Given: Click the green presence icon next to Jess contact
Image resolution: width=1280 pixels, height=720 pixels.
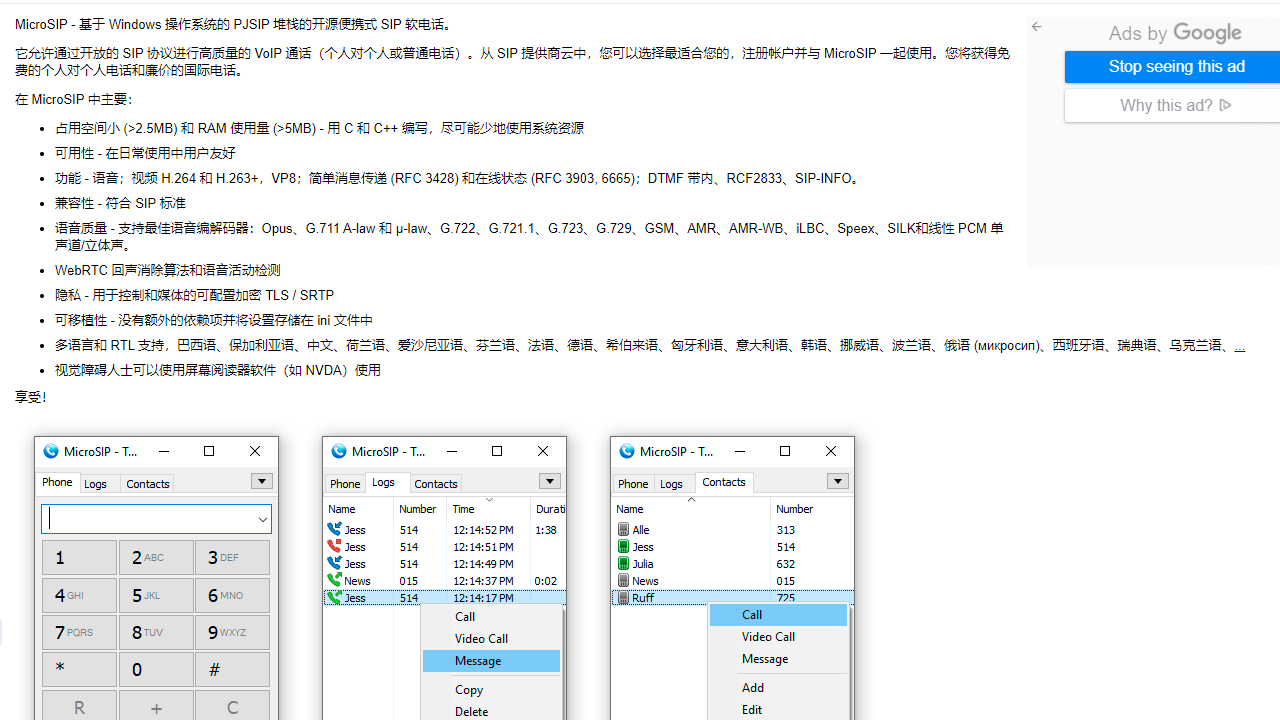Looking at the screenshot, I should 623,546.
